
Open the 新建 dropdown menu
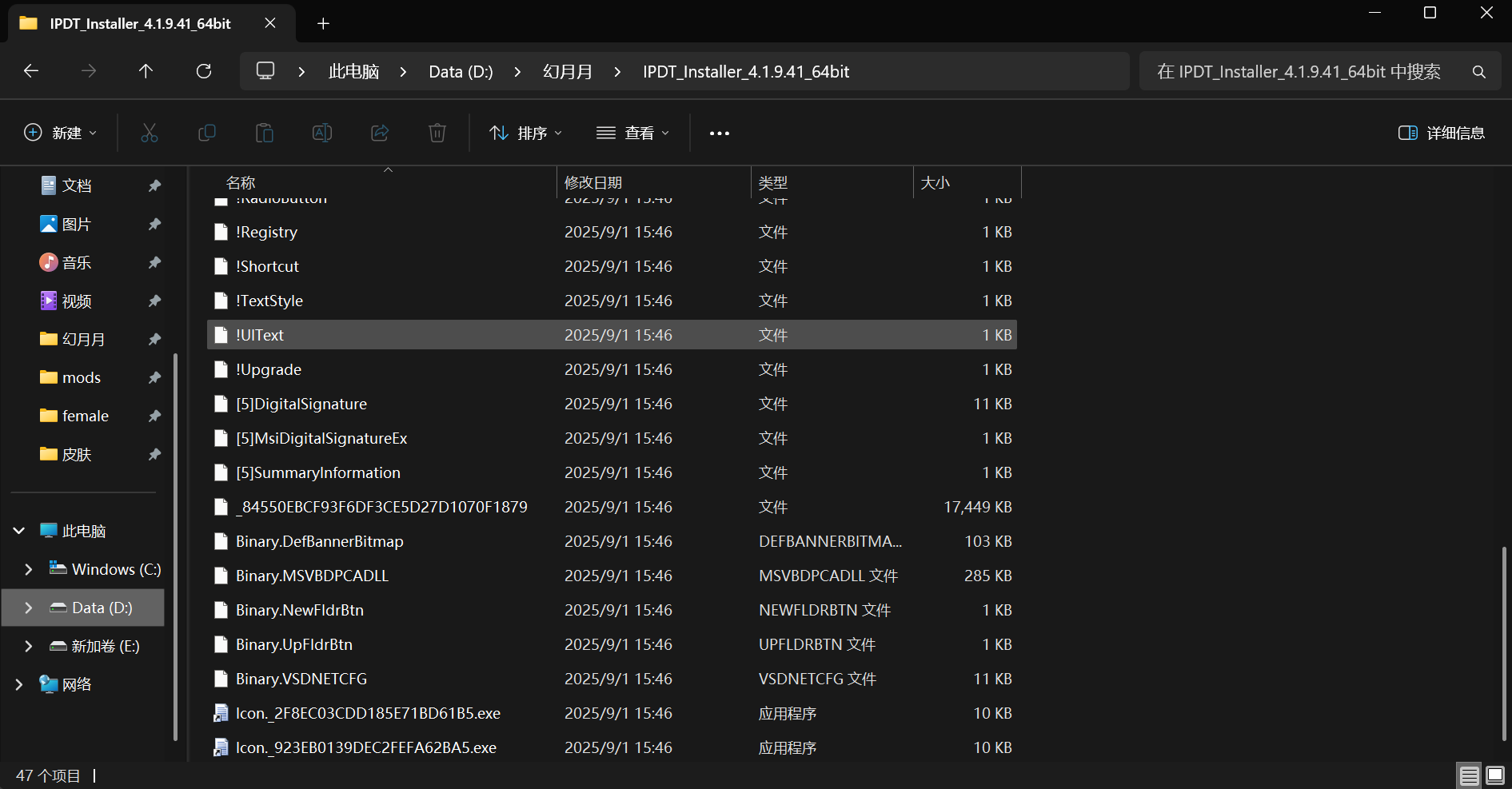(61, 133)
